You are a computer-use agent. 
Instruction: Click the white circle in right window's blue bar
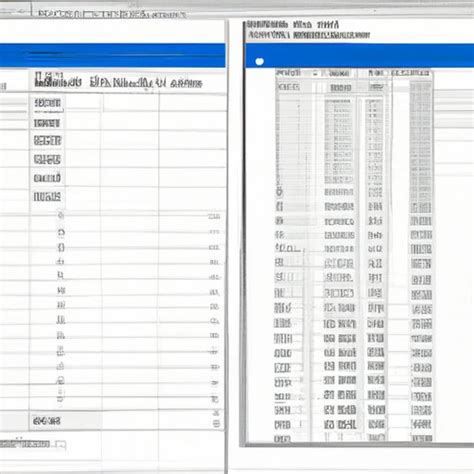coord(259,61)
